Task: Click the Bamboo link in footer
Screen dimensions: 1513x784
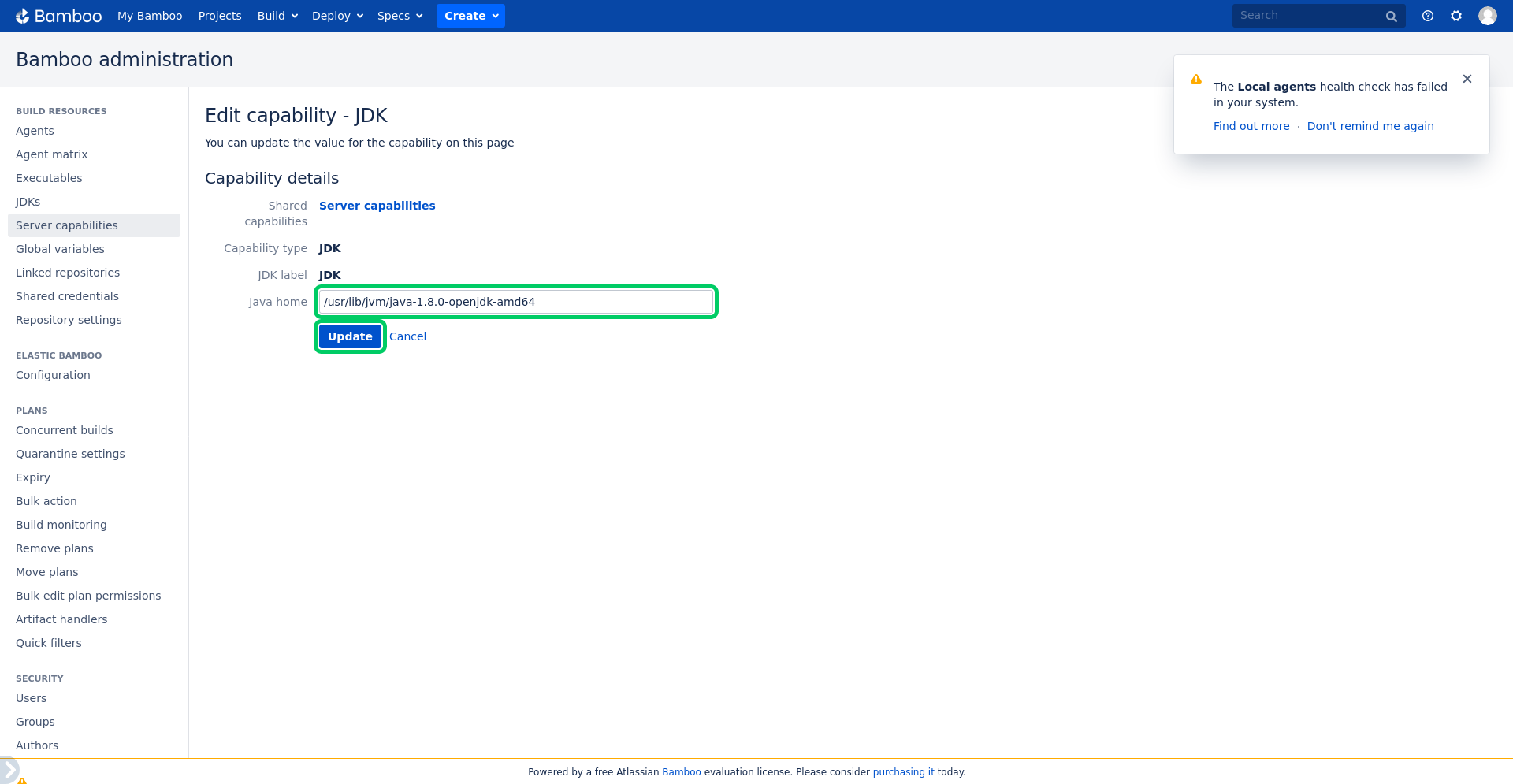Action: [x=681, y=772]
